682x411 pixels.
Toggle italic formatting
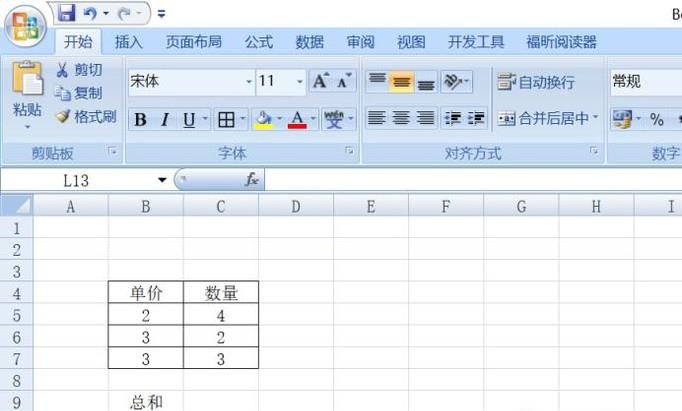[164, 120]
